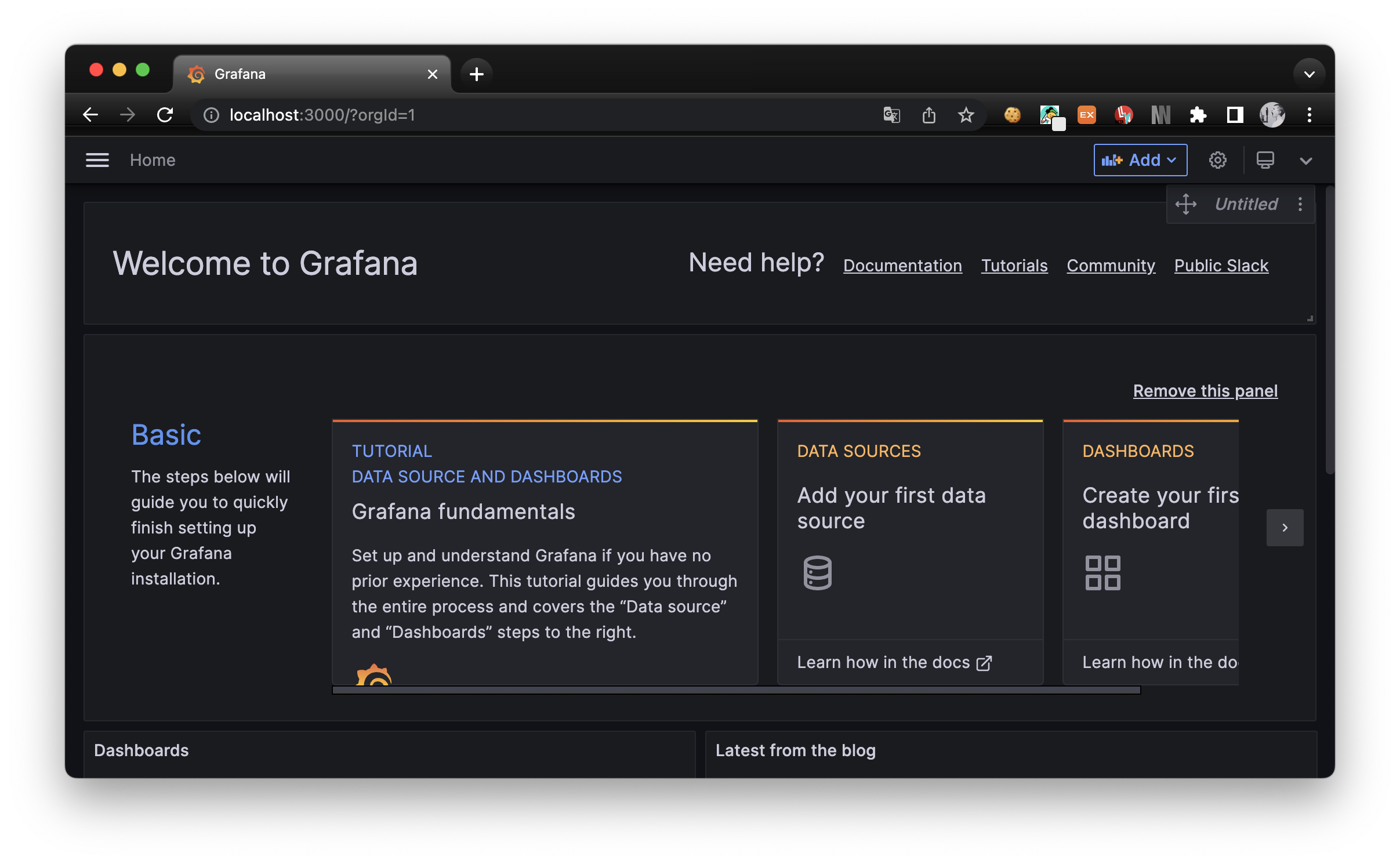Toggle browser side panel icon

coord(1235,115)
